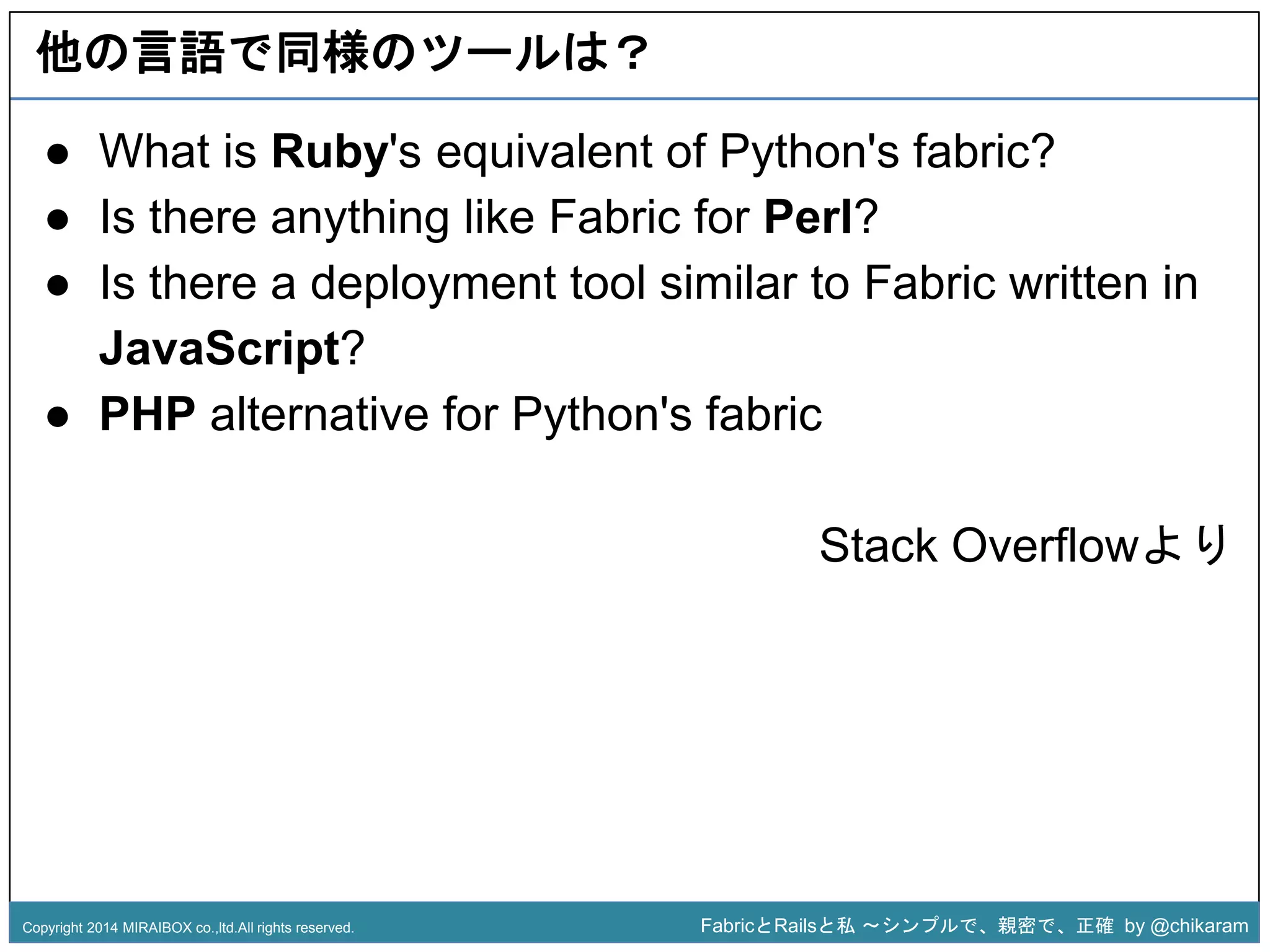Click the bold word Perl
1270x952 pixels.
click(x=809, y=218)
